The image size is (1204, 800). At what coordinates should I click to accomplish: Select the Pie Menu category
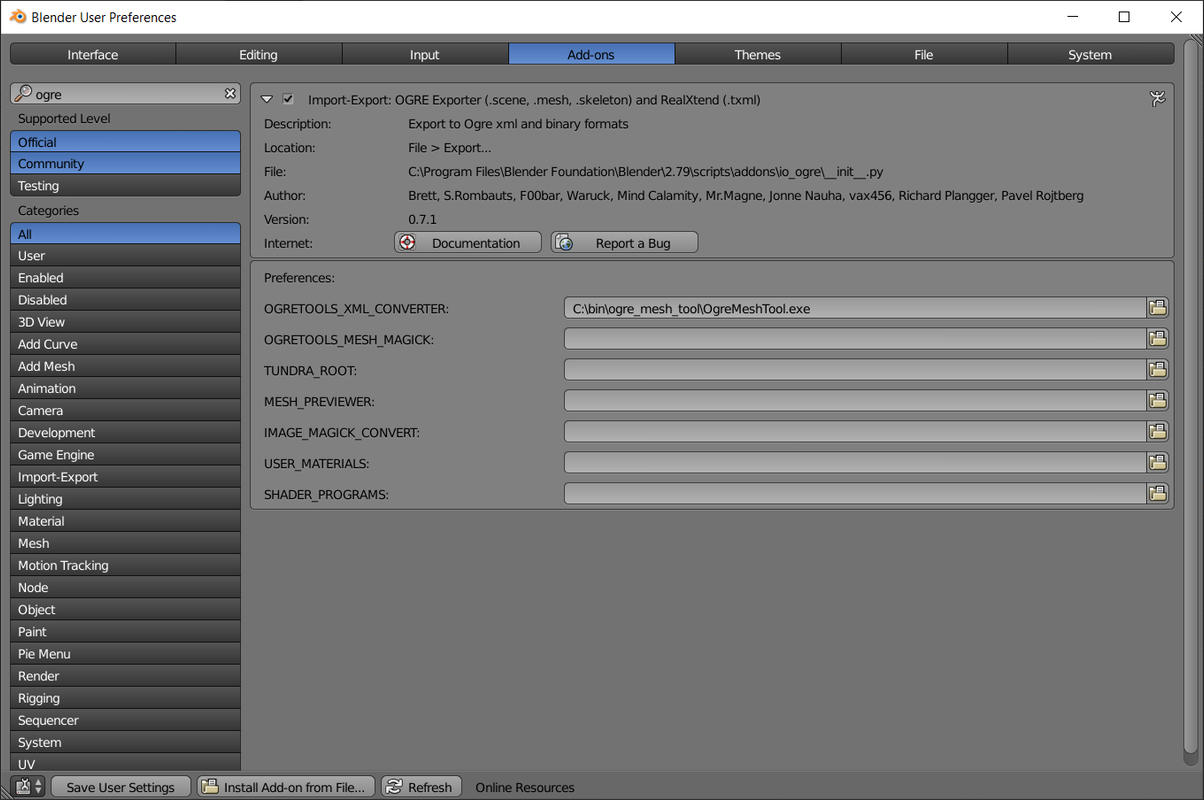[x=126, y=654]
